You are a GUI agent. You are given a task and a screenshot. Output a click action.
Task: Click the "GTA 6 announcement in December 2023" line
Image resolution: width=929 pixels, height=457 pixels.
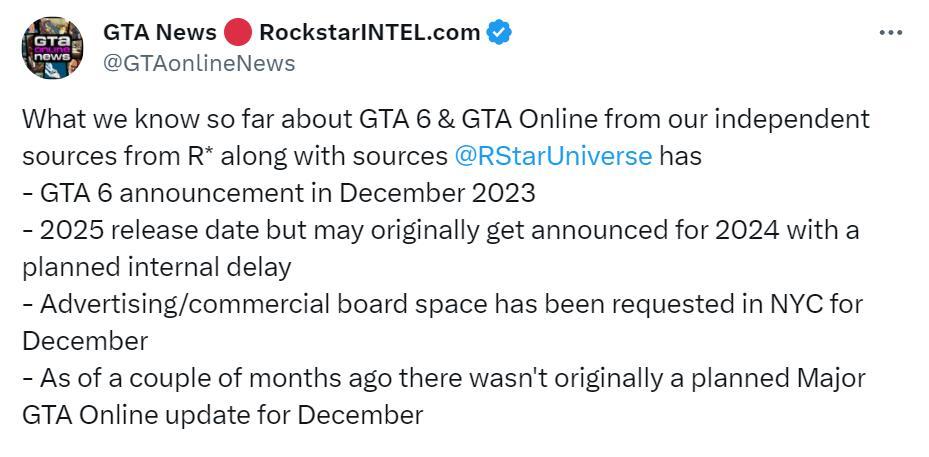279,193
